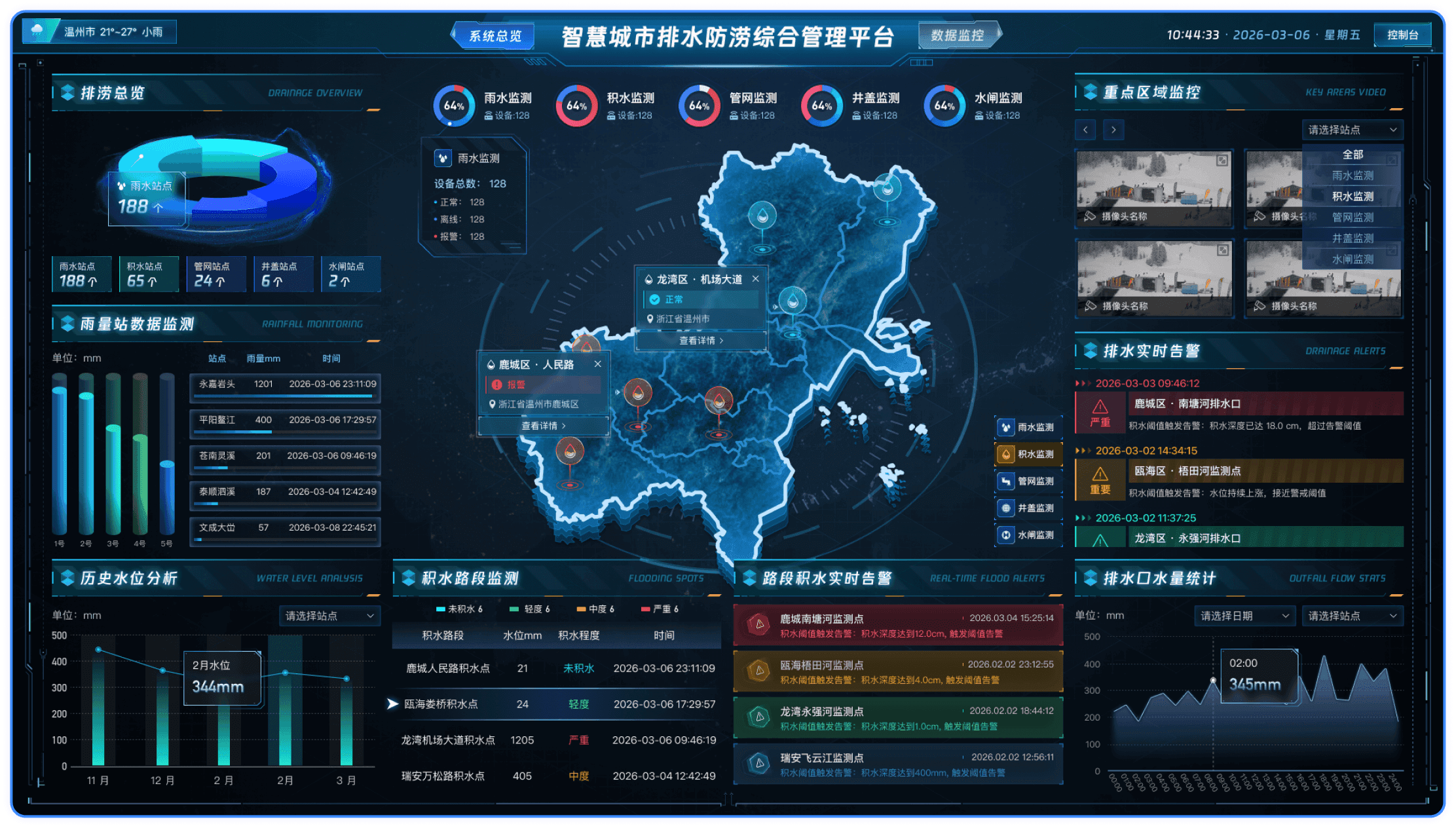1456x828 pixels.
Task: Toggle 雨水监测 map layer in legend
Action: coord(1028,427)
